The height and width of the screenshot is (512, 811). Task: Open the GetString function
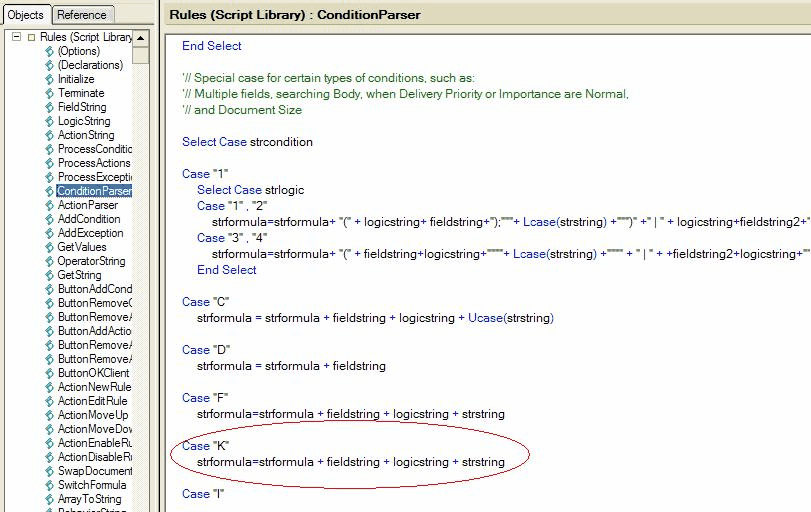point(79,275)
